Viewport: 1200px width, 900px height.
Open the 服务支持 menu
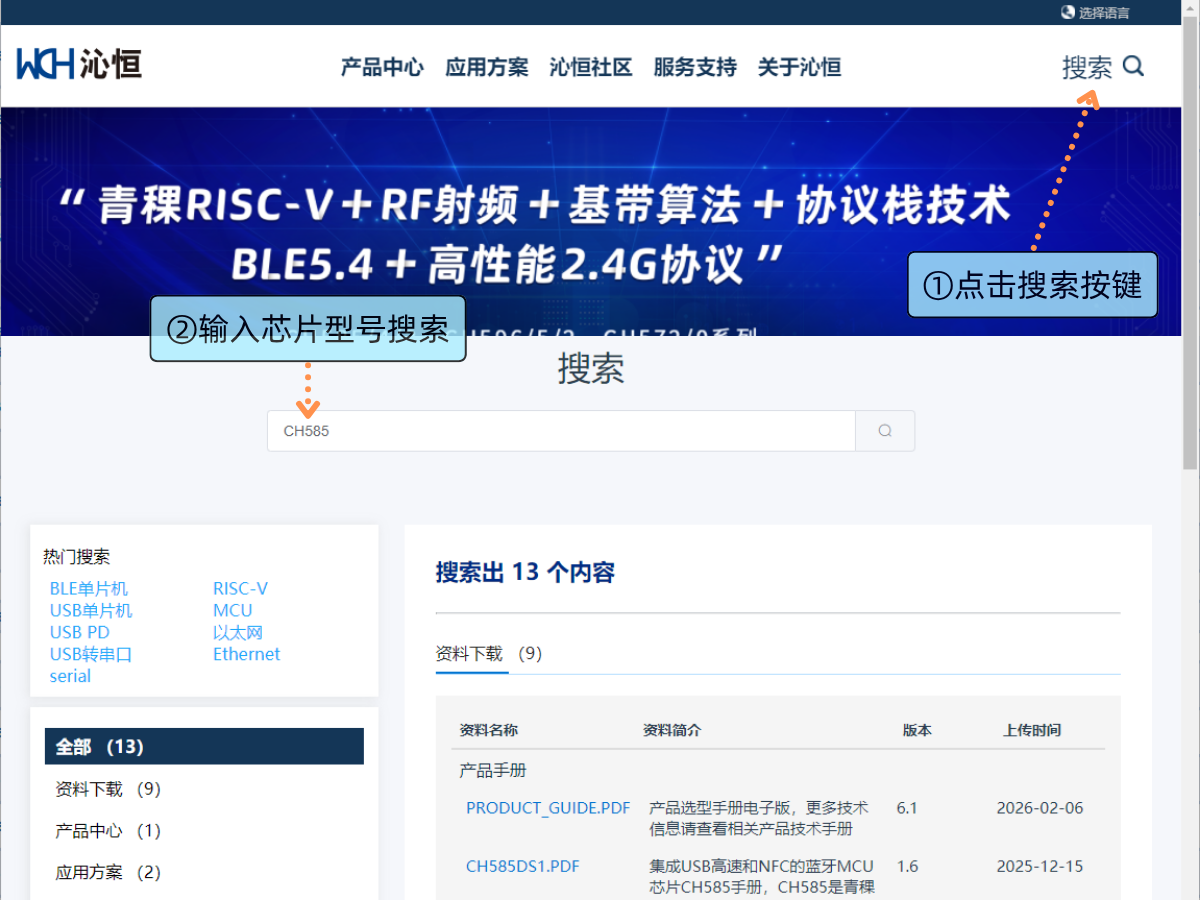695,67
